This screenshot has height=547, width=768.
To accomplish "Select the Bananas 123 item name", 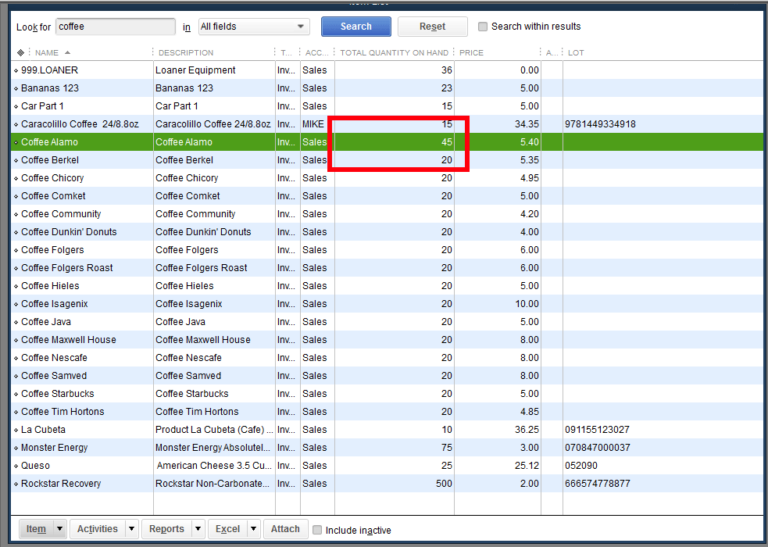I will pos(49,88).
